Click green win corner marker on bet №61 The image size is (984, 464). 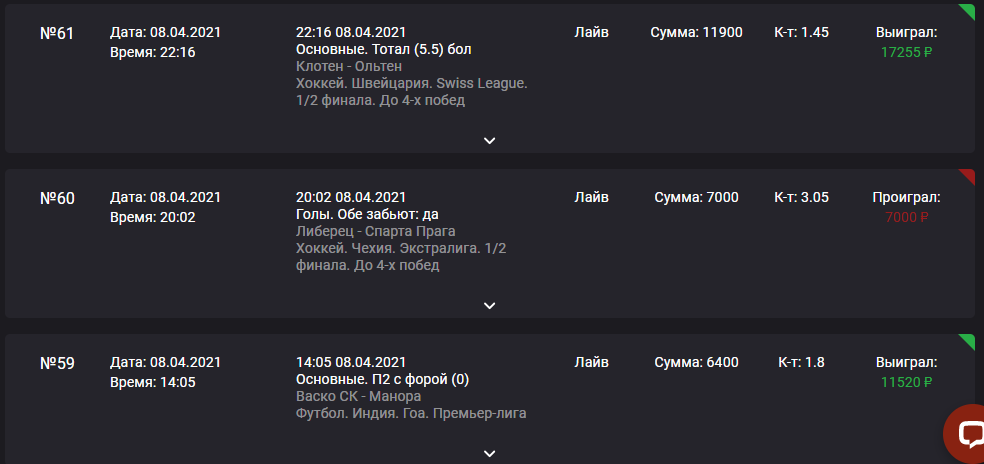[x=968, y=10]
